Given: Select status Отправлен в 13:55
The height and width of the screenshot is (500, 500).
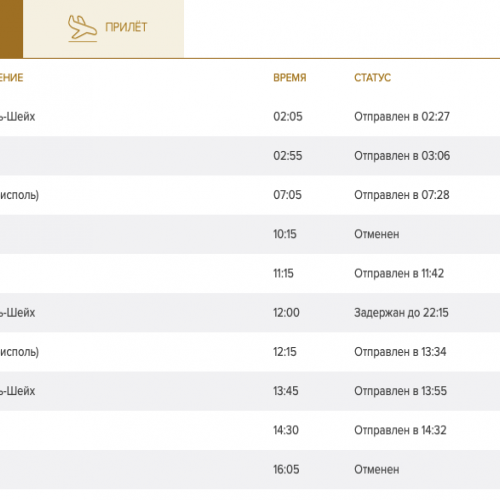Looking at the screenshot, I should (400, 391).
